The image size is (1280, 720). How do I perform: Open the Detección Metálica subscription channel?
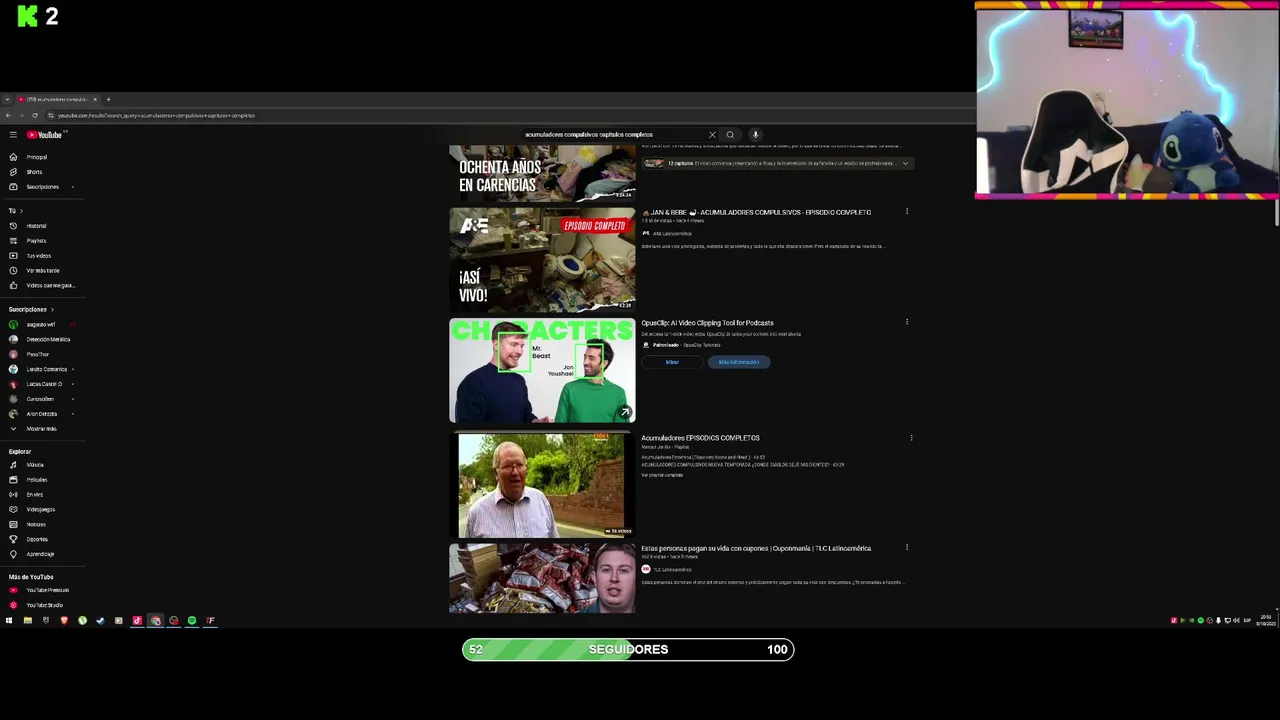(48, 340)
